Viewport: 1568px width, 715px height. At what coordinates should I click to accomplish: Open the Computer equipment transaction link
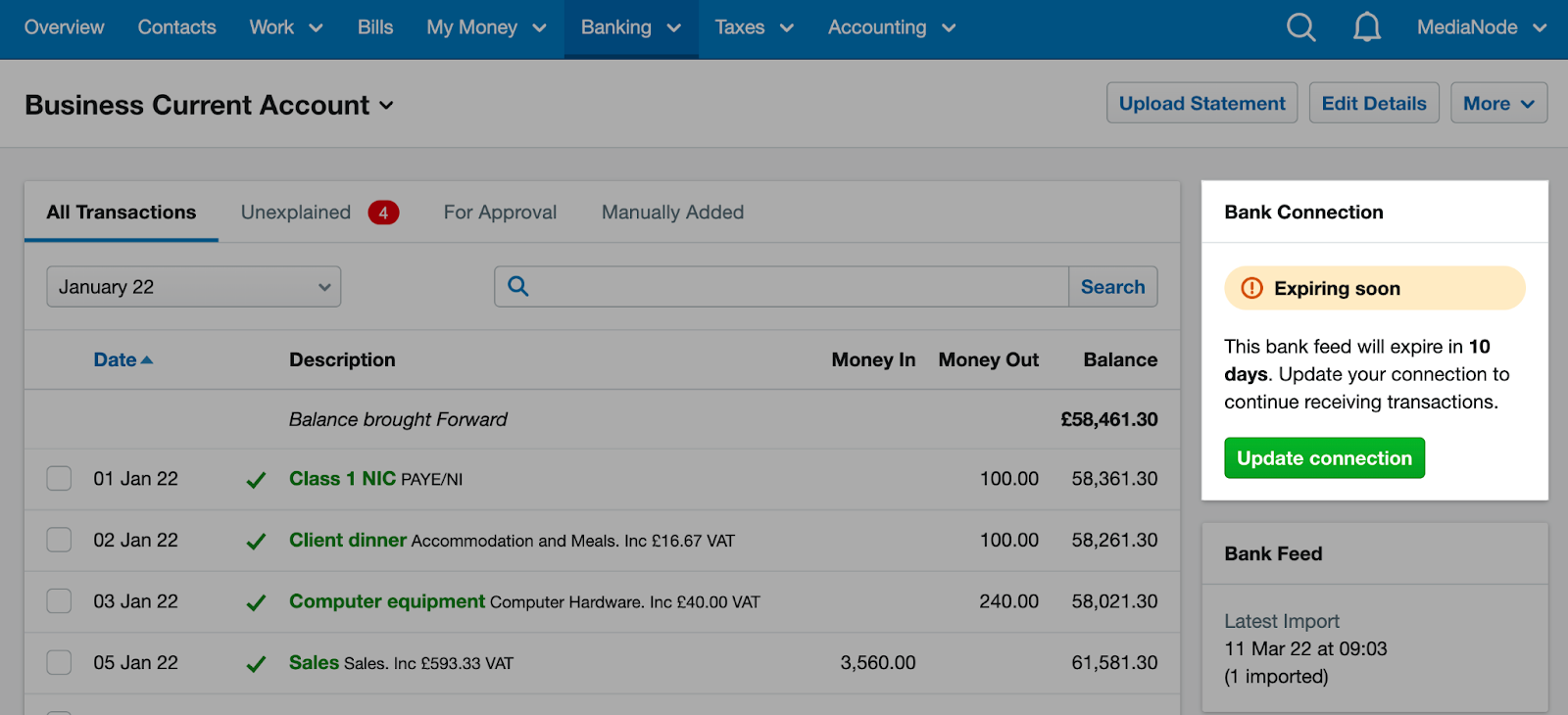click(387, 601)
